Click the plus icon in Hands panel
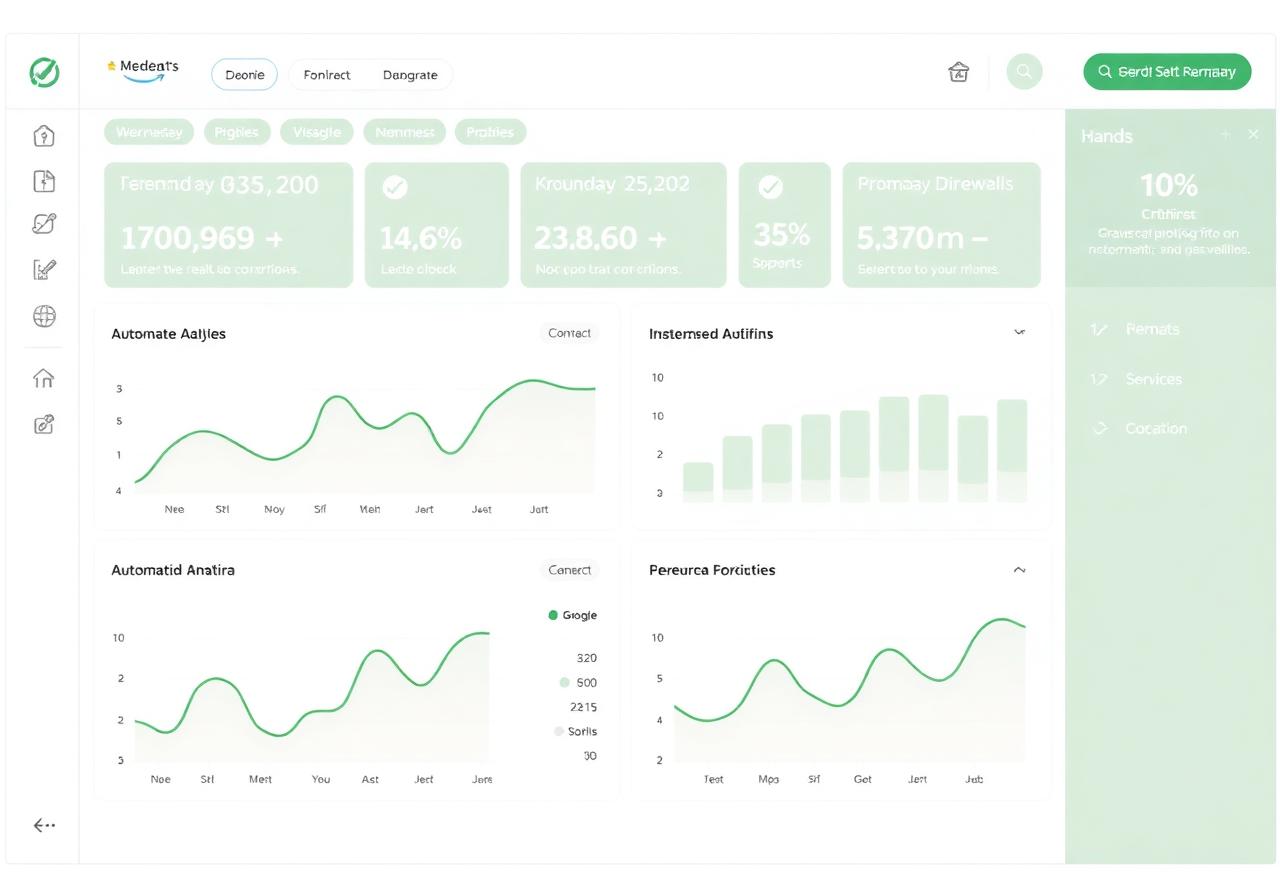The height and width of the screenshot is (896, 1280). click(1225, 135)
